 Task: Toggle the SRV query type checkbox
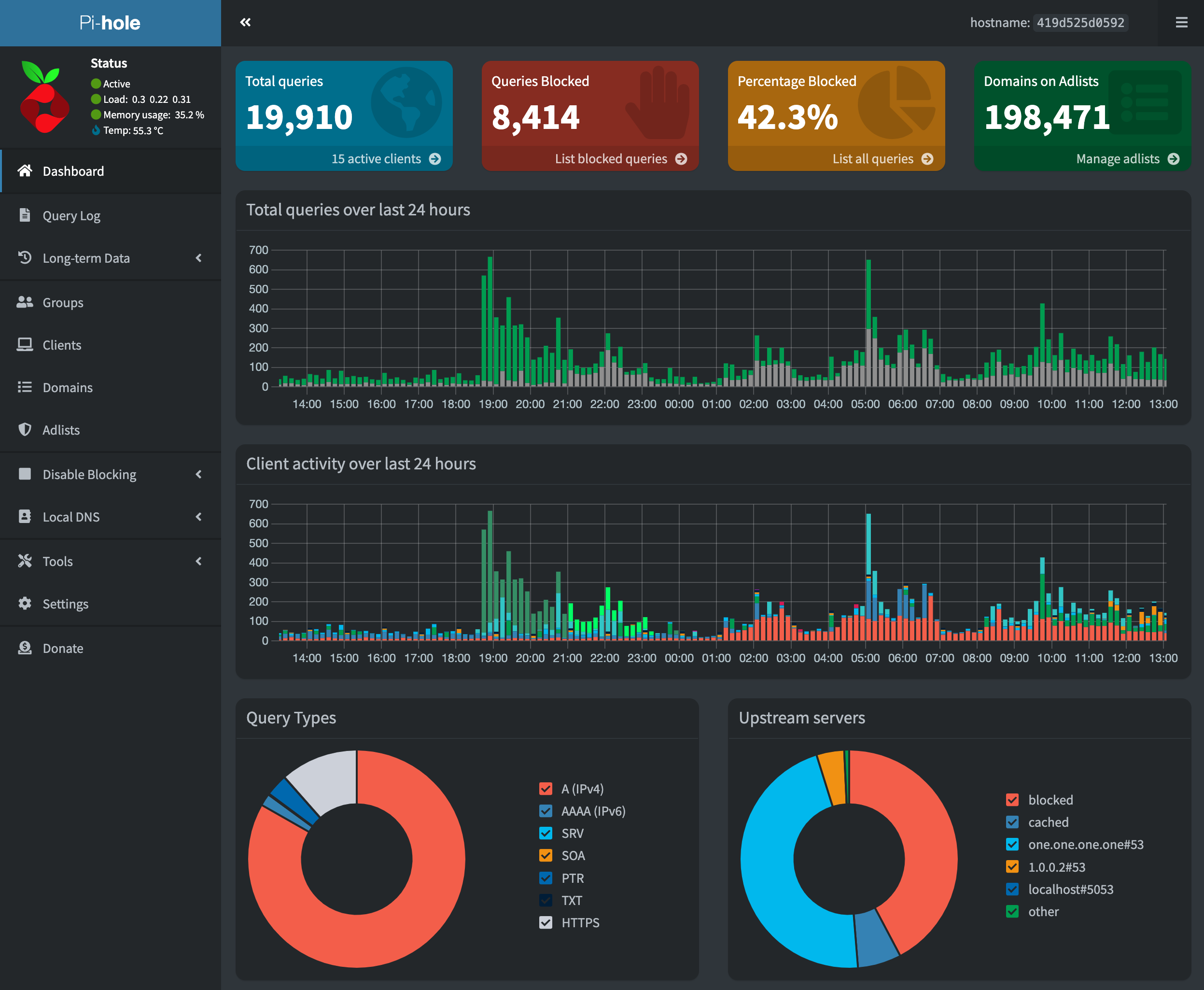point(546,833)
